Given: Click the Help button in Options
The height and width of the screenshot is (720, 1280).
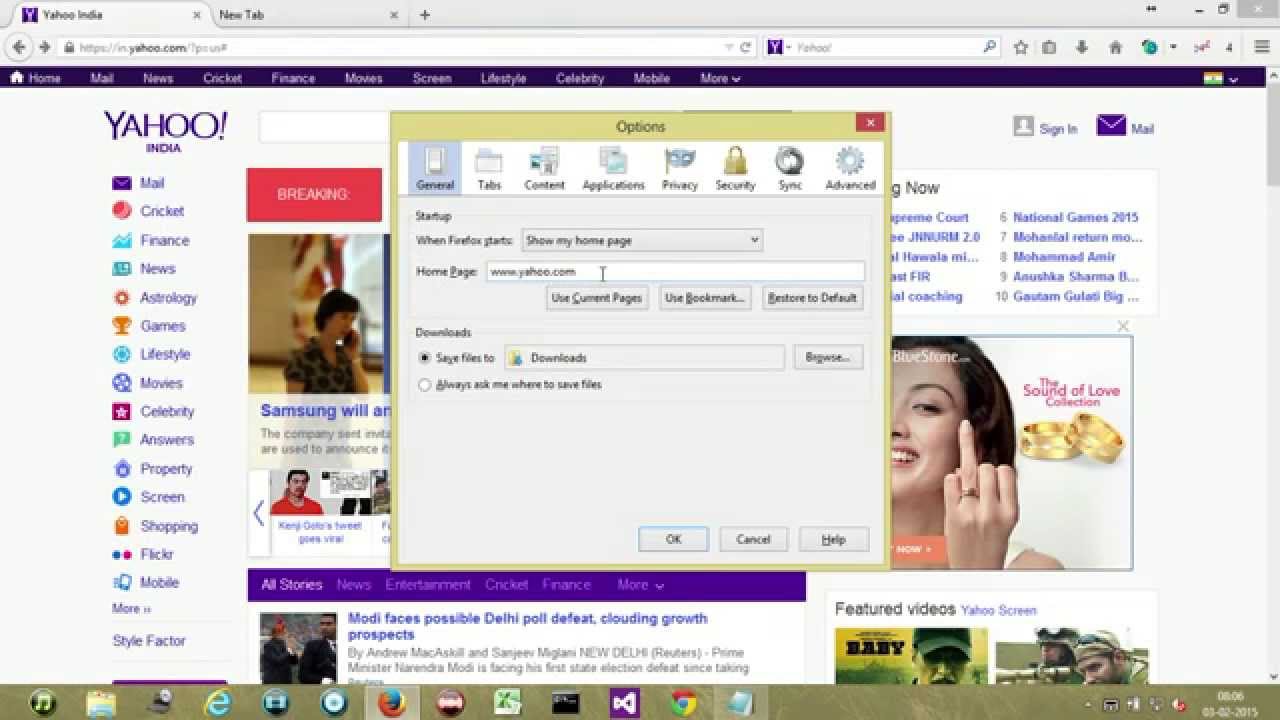Looking at the screenshot, I should coord(833,539).
